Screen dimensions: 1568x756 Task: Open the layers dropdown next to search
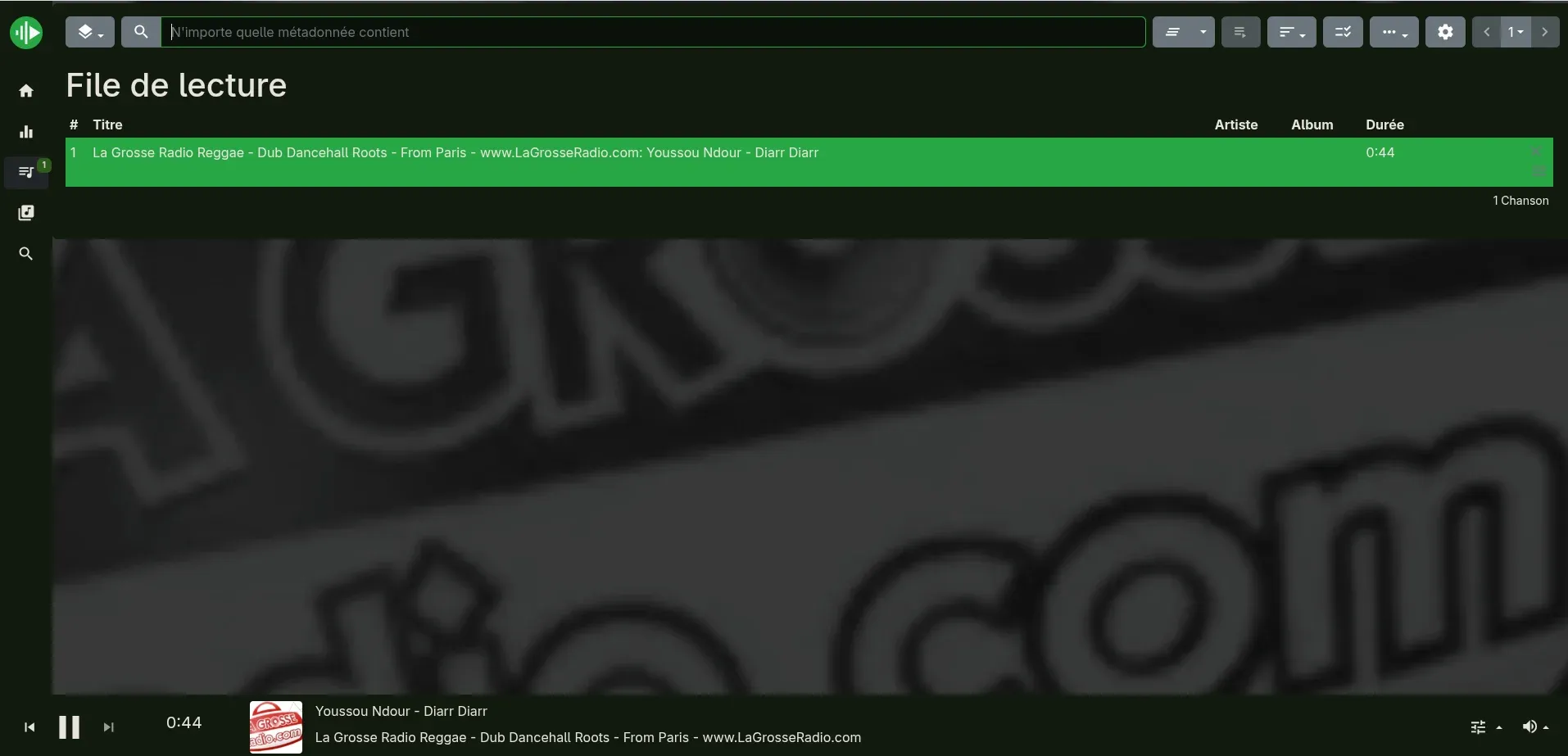(90, 32)
